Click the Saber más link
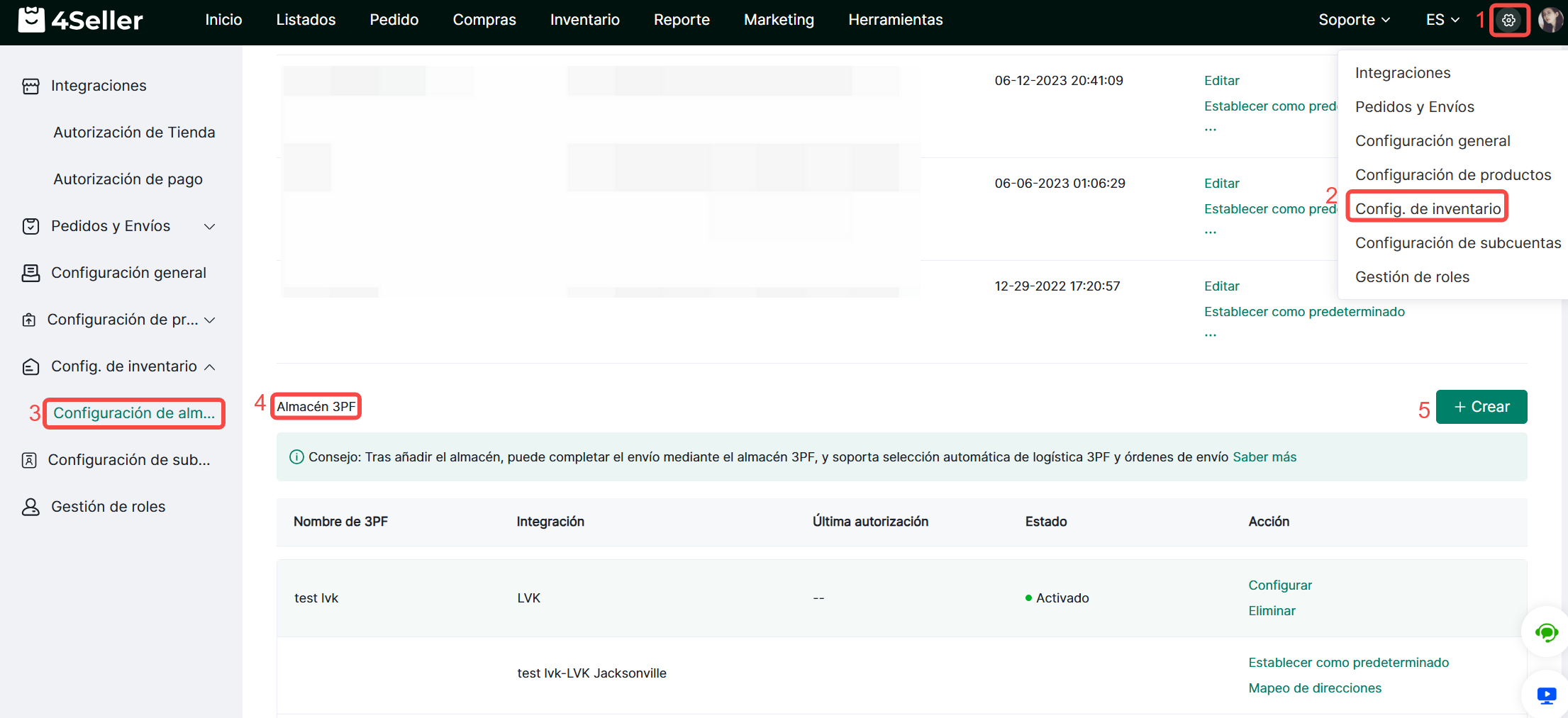 point(1264,457)
